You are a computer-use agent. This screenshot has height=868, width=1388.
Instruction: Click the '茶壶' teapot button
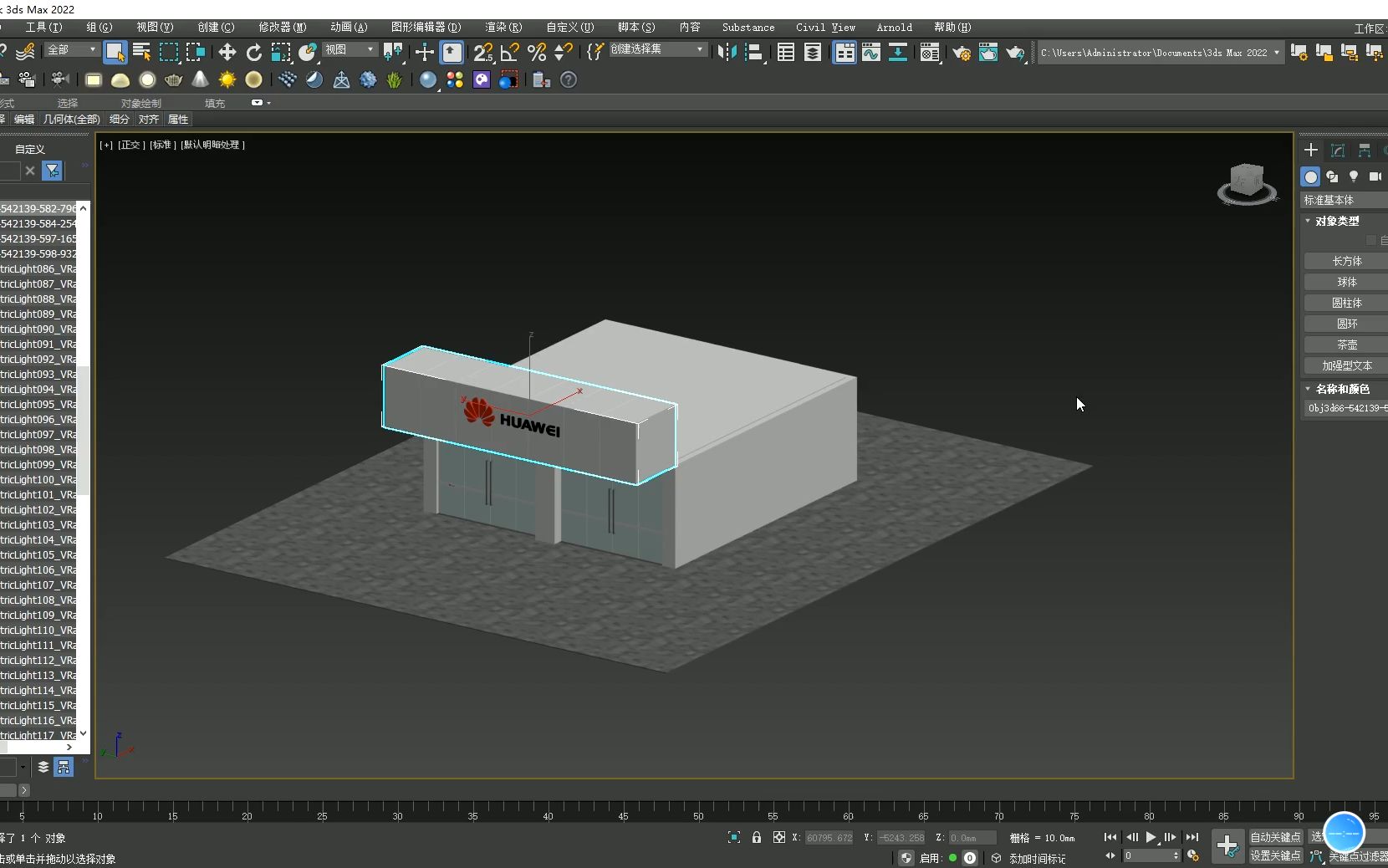[x=1346, y=345]
